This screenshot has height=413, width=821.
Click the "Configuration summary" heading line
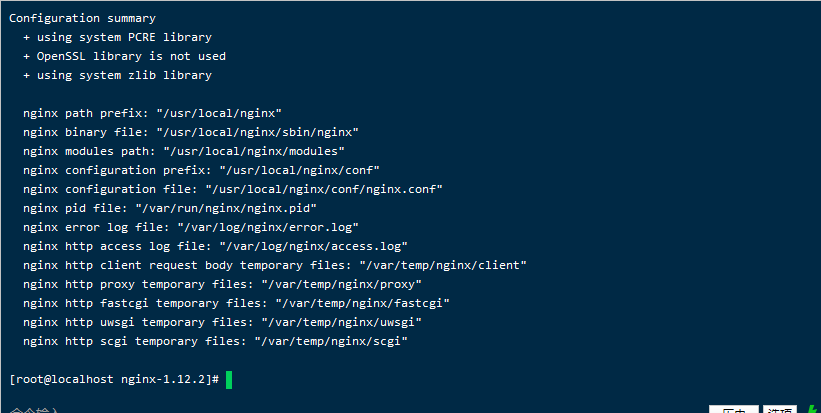point(82,19)
